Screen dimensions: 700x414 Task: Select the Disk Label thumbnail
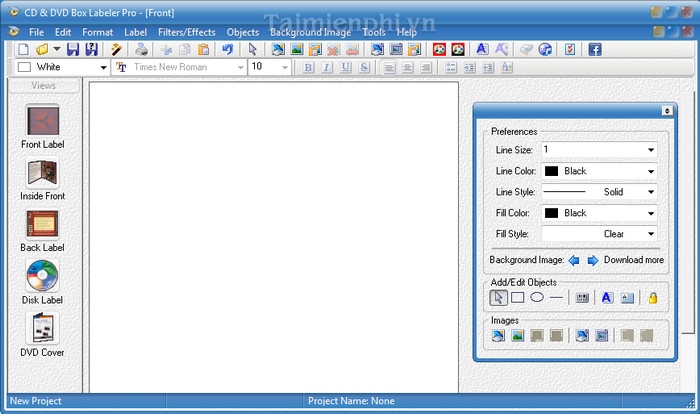(42, 276)
